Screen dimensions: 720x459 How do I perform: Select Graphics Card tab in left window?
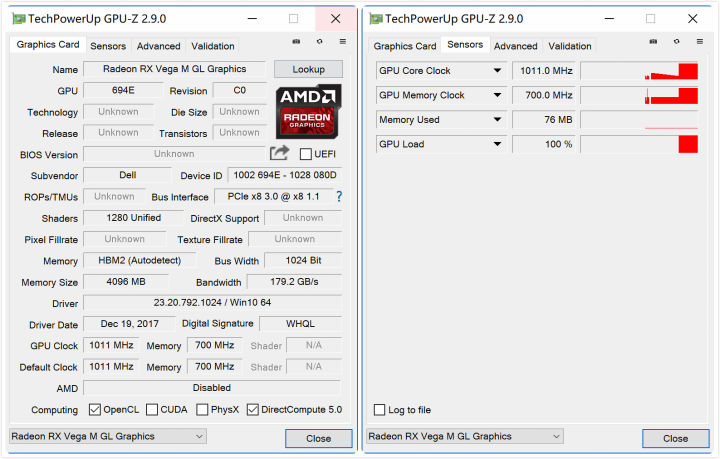[x=48, y=45]
